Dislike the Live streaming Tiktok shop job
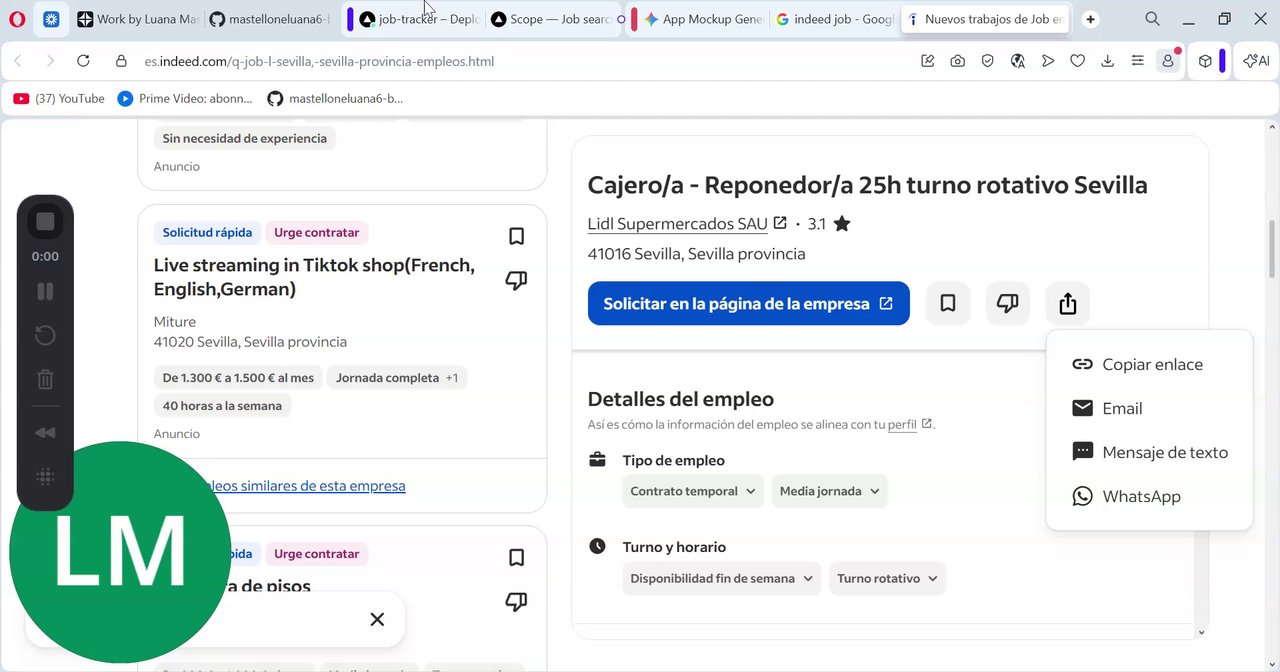Image resolution: width=1280 pixels, height=672 pixels. point(516,281)
